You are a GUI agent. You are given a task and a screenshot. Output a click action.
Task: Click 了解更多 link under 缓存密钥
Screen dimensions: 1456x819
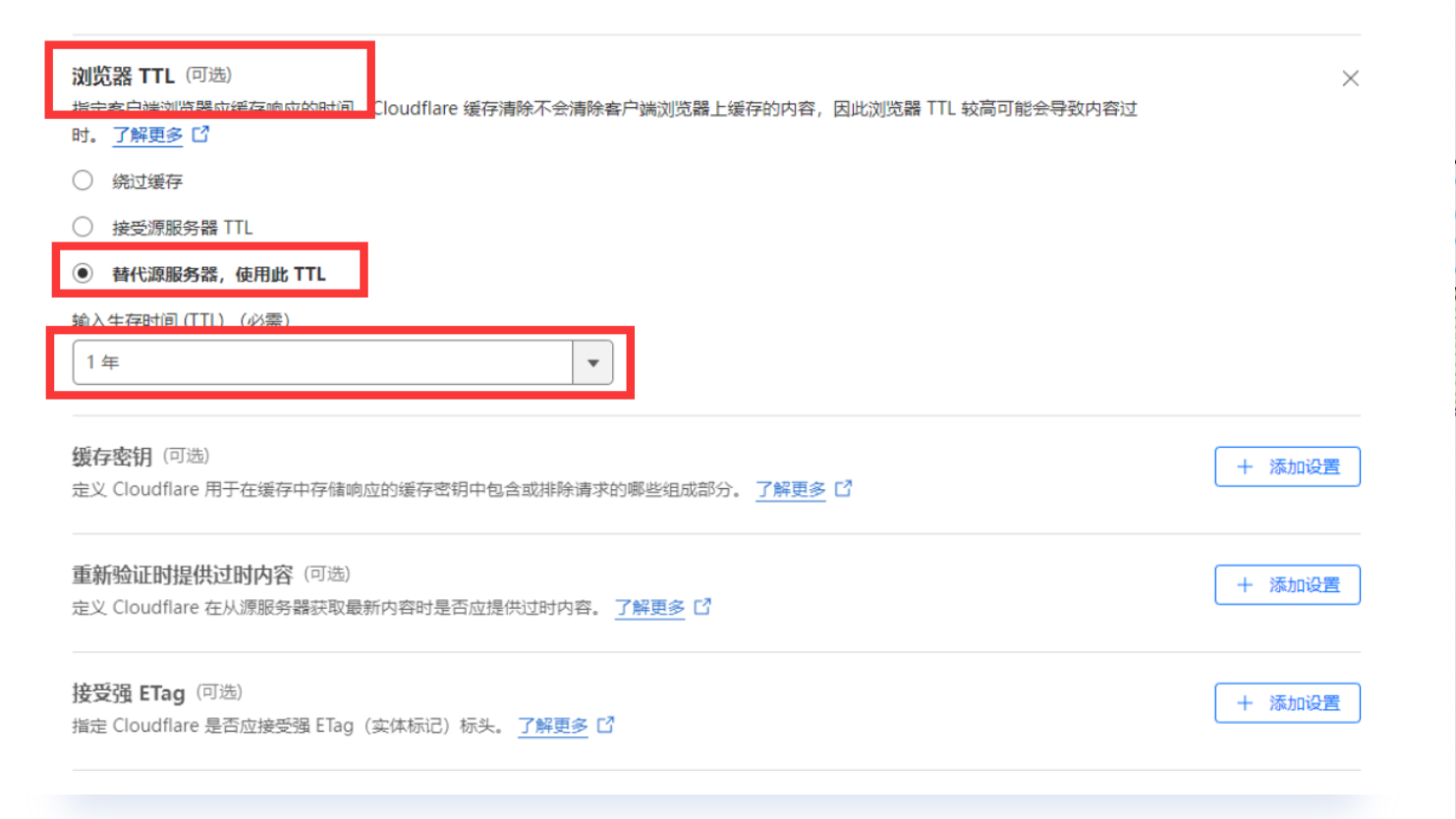pyautogui.click(x=790, y=489)
